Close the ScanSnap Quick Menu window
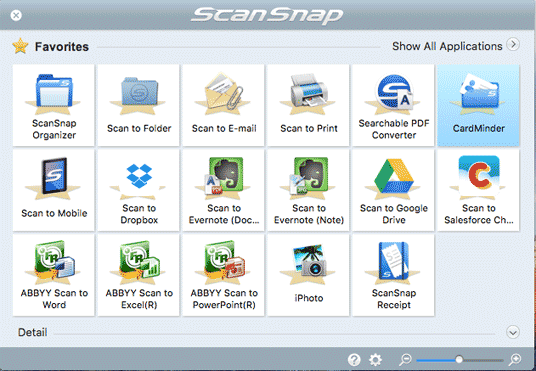 click(16, 15)
